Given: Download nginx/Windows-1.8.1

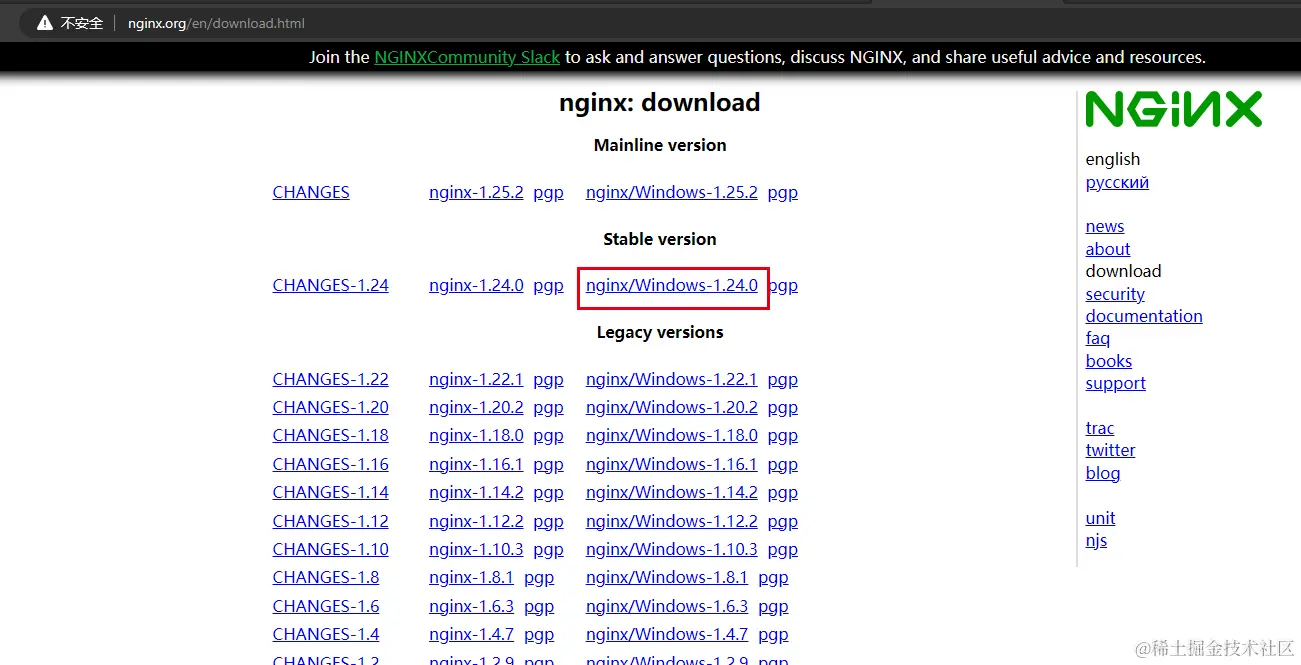Looking at the screenshot, I should click(x=667, y=577).
